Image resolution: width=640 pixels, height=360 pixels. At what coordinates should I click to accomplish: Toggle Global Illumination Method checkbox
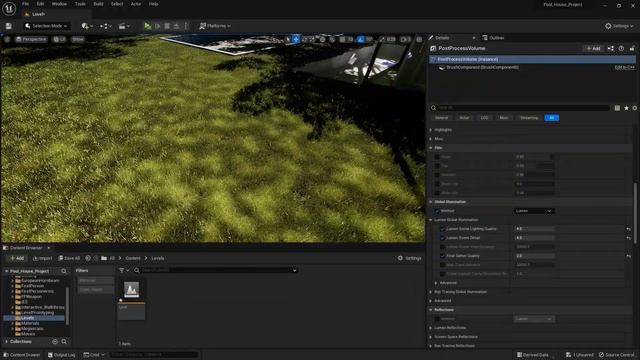[437, 211]
